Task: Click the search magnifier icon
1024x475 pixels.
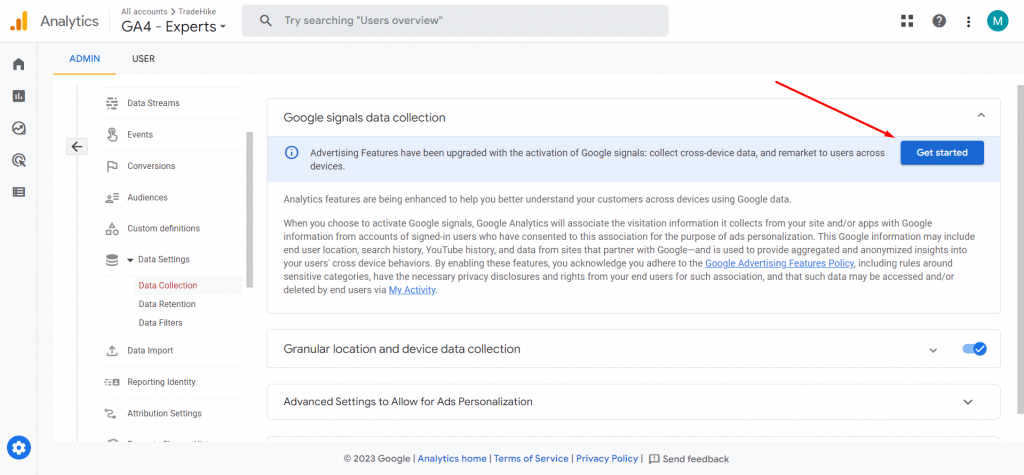Action: tap(265, 21)
